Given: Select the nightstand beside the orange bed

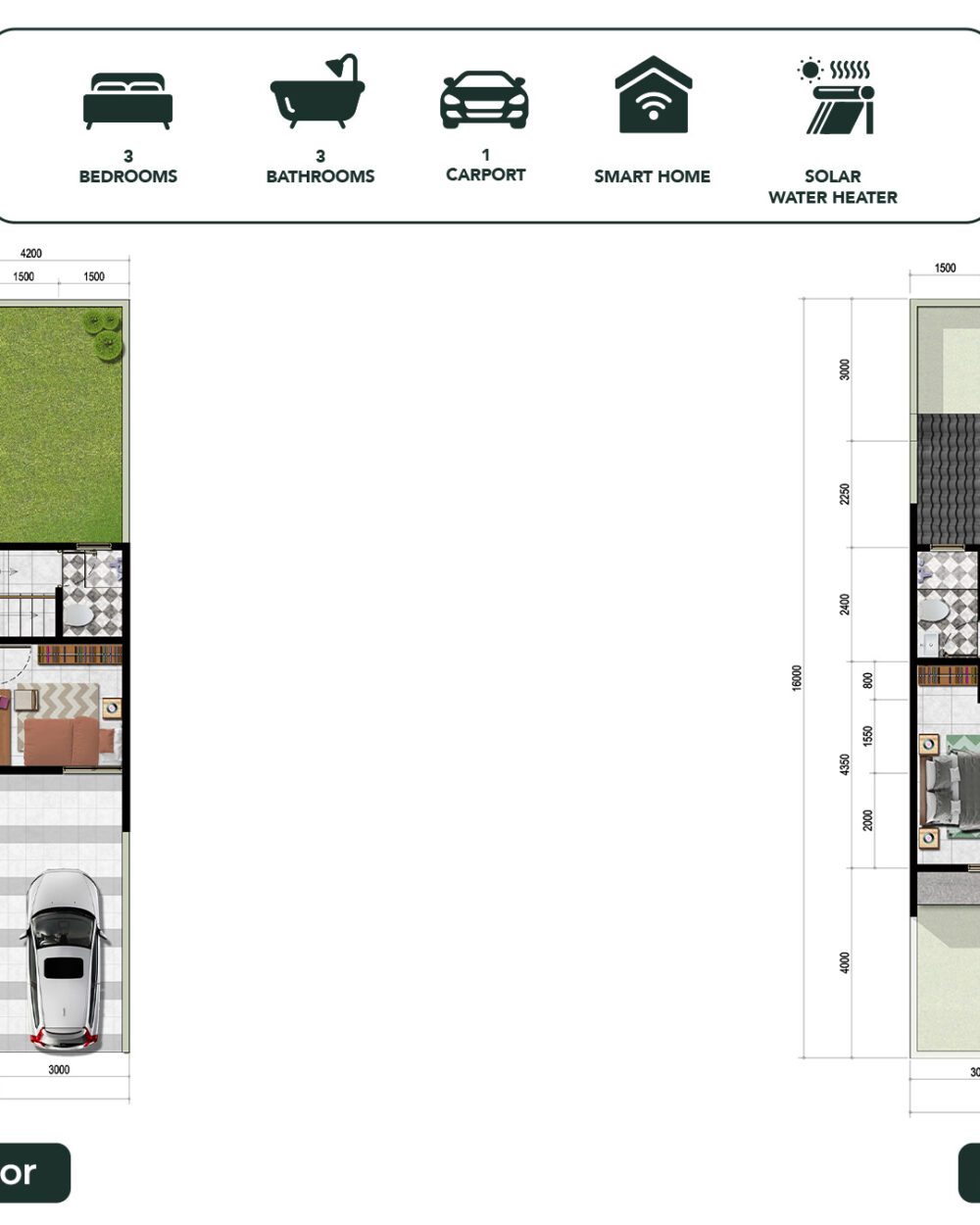Looking at the screenshot, I should tap(112, 707).
